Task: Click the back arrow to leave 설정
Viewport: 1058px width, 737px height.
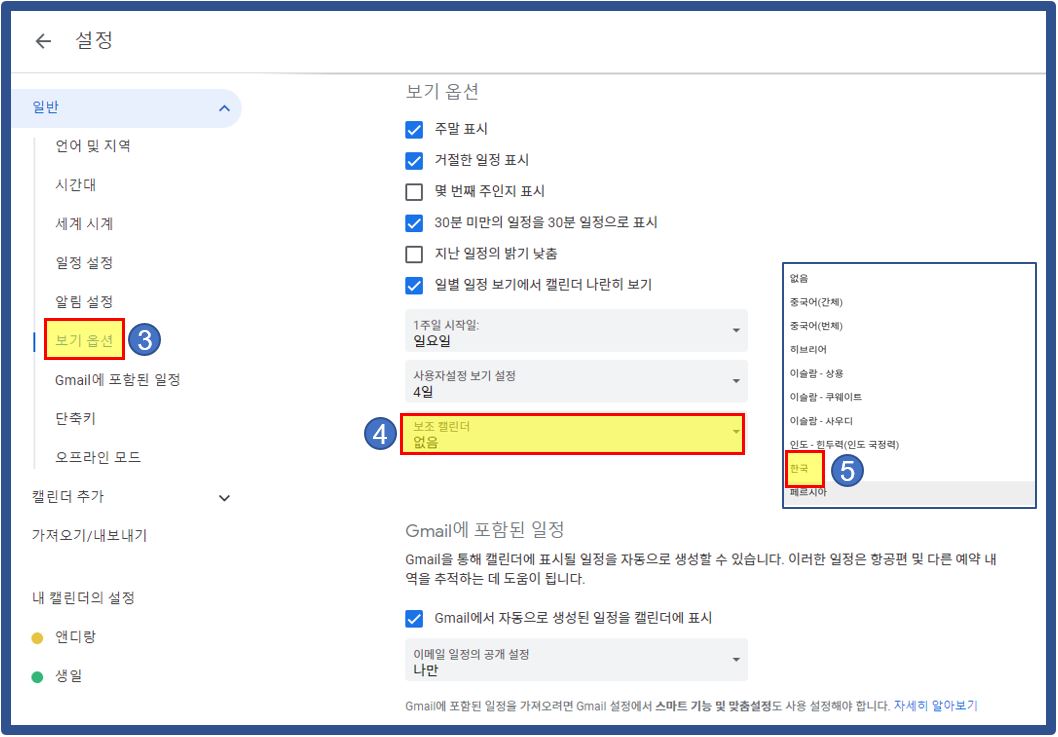Action: (42, 42)
